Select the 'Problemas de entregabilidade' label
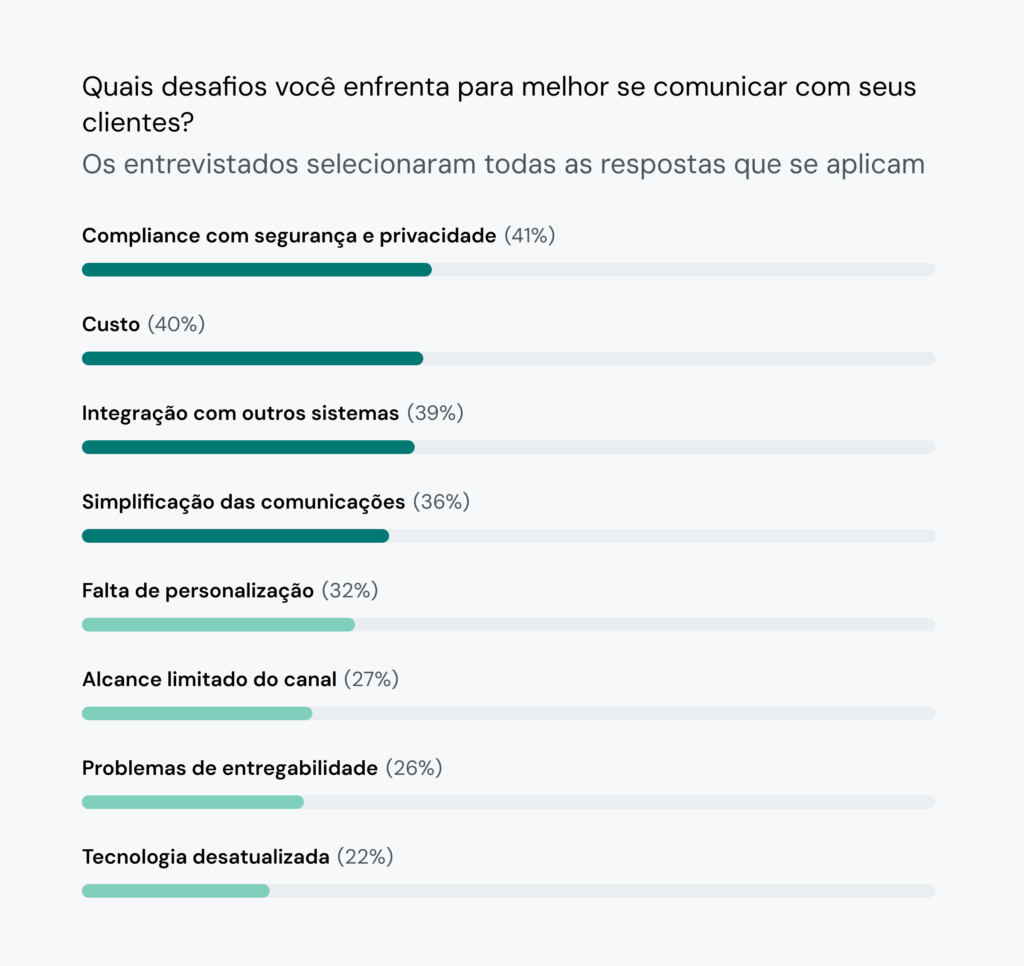The height and width of the screenshot is (966, 1024). click(x=230, y=769)
